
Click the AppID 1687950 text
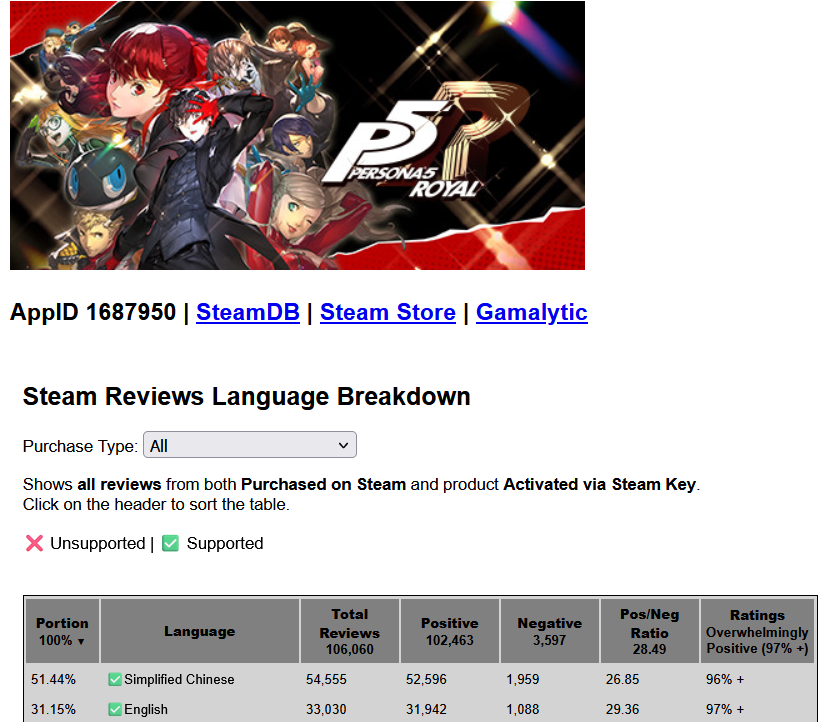click(x=93, y=312)
